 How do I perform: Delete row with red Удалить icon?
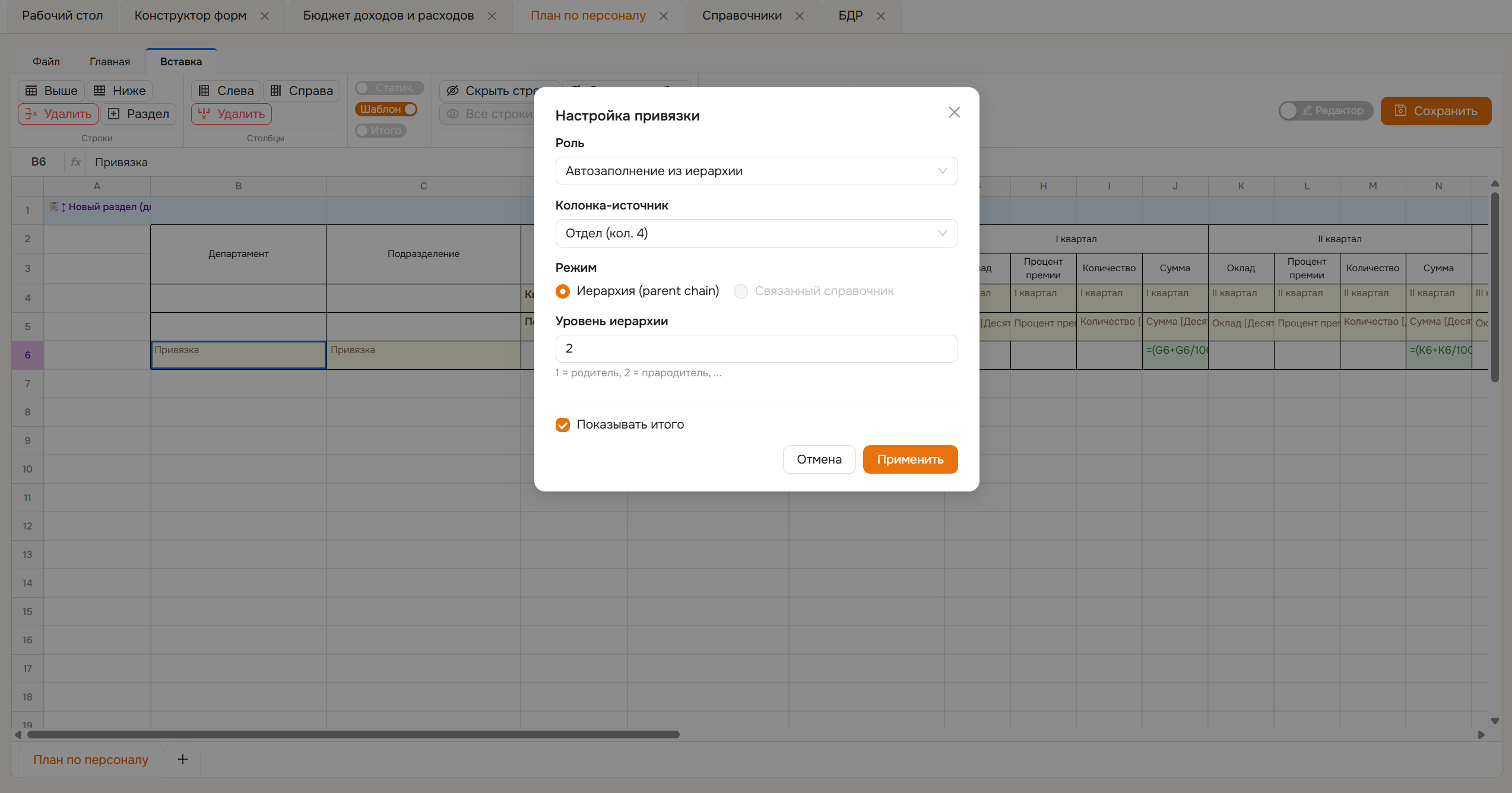tap(58, 114)
